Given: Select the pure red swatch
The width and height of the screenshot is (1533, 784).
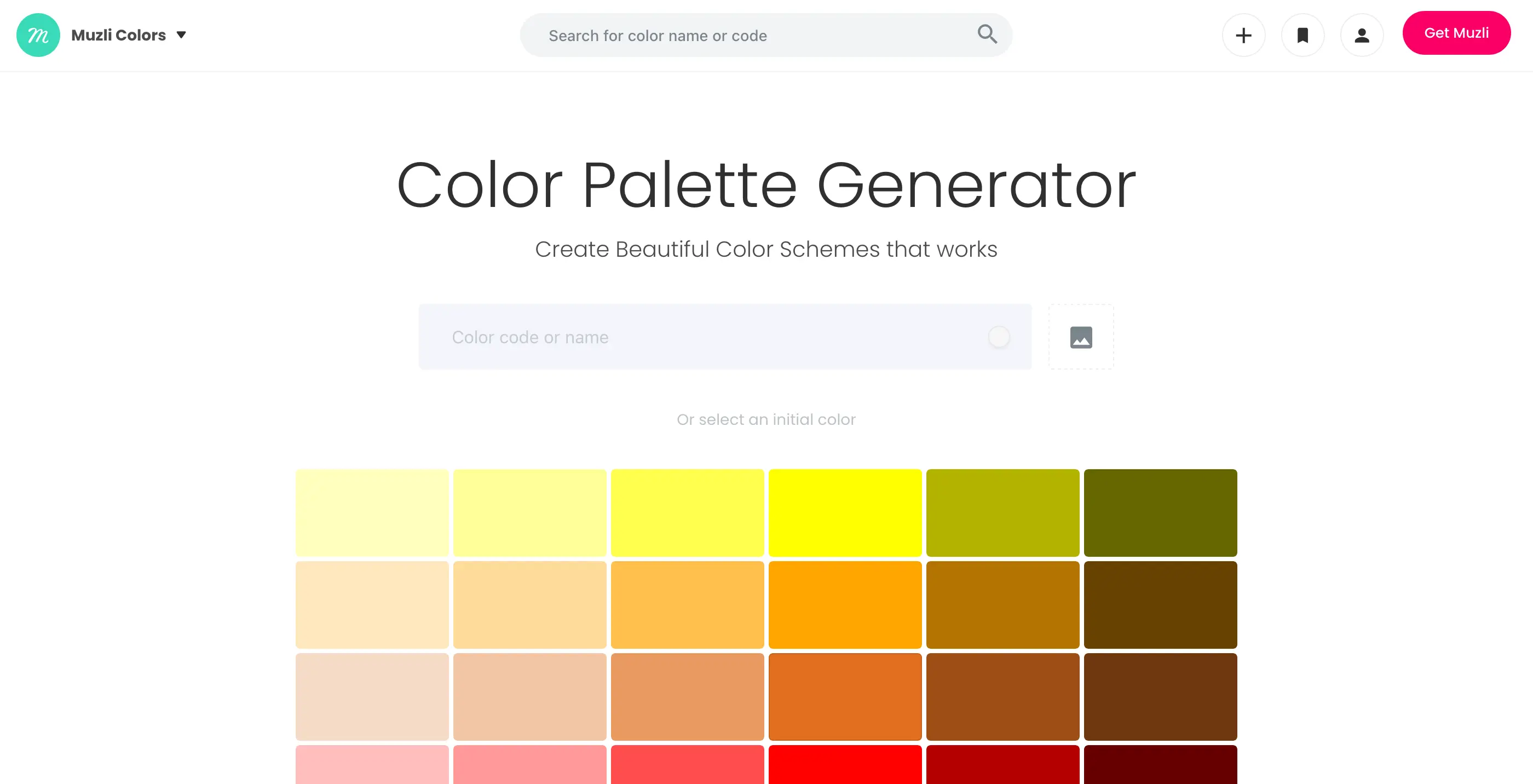Looking at the screenshot, I should (x=844, y=764).
